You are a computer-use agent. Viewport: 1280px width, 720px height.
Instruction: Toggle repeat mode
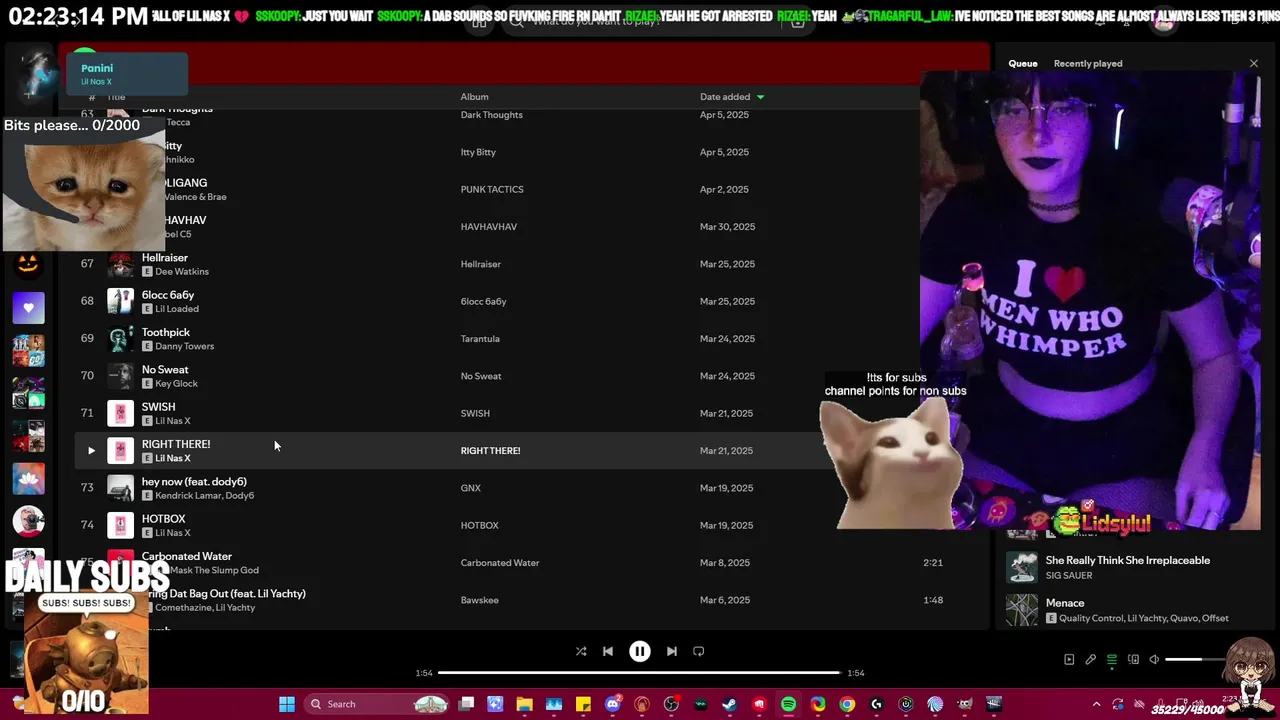coord(699,651)
